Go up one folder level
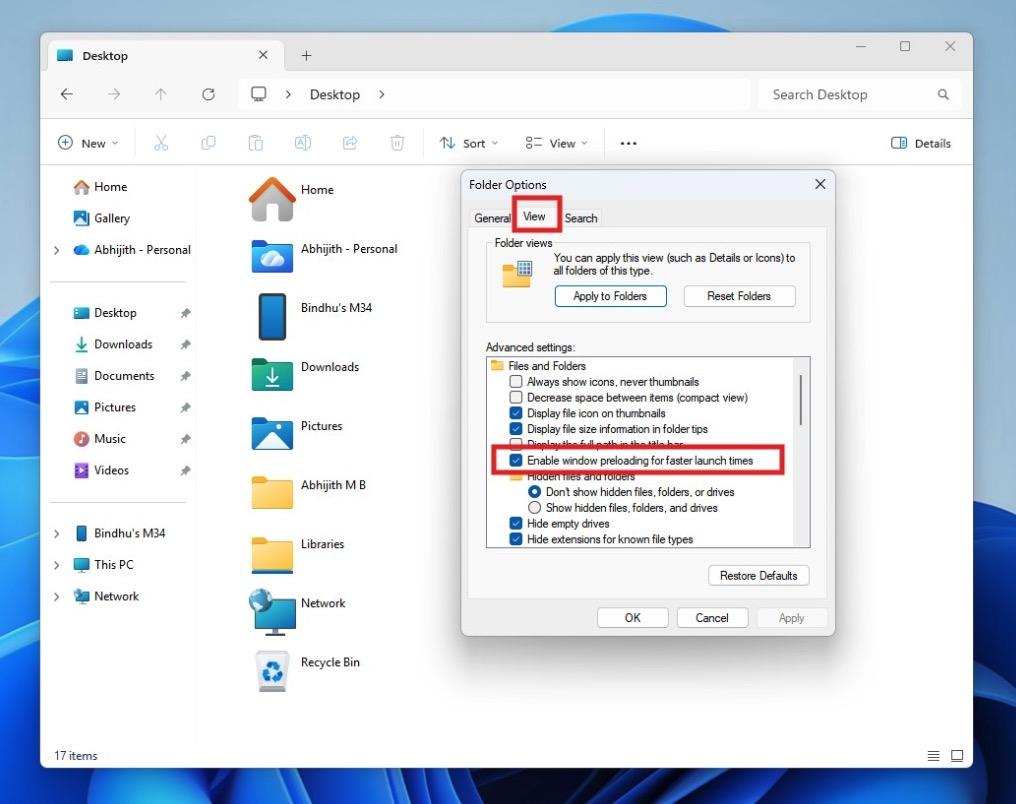 pyautogui.click(x=161, y=95)
